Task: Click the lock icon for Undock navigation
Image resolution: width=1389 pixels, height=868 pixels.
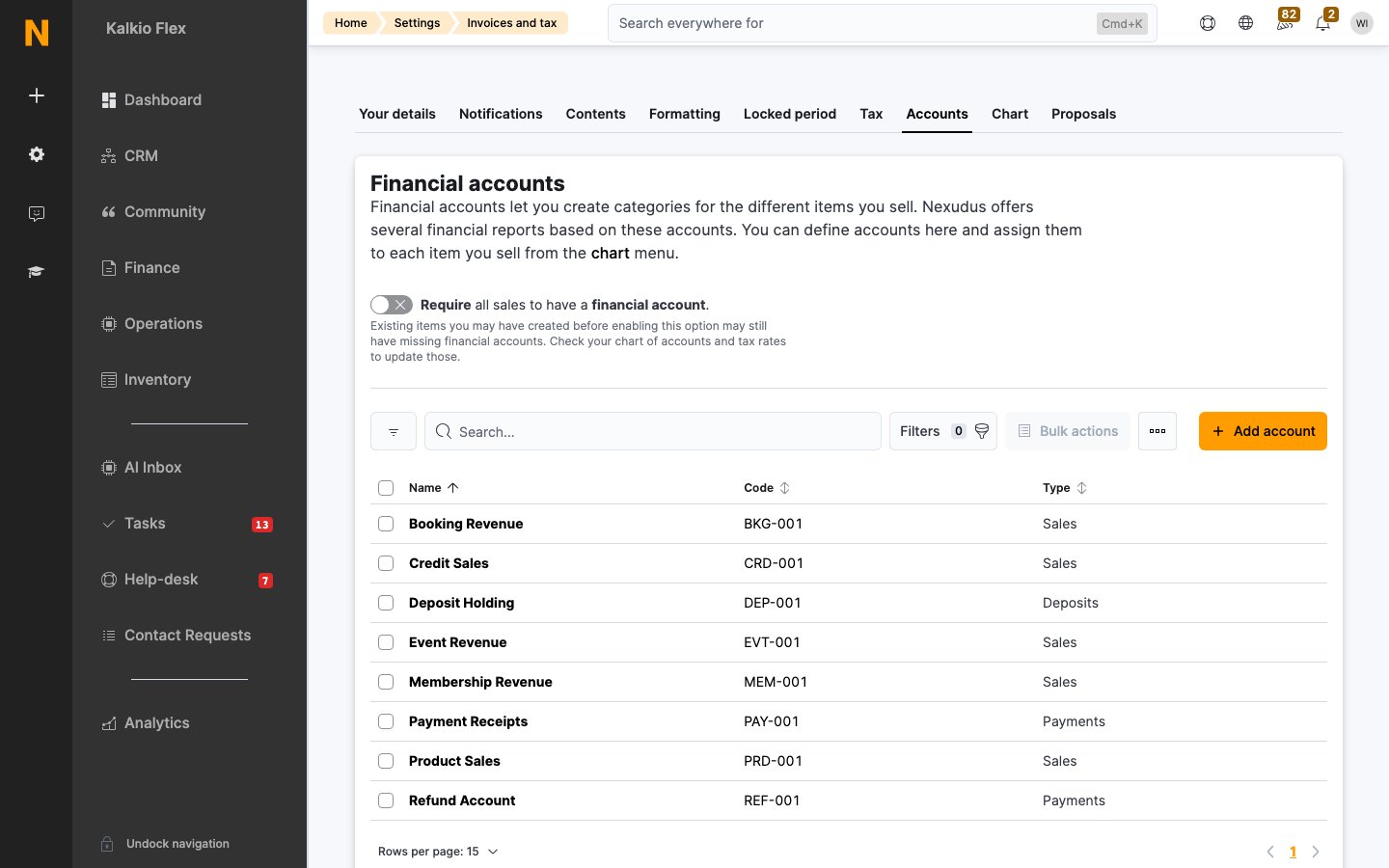Action: pyautogui.click(x=108, y=844)
